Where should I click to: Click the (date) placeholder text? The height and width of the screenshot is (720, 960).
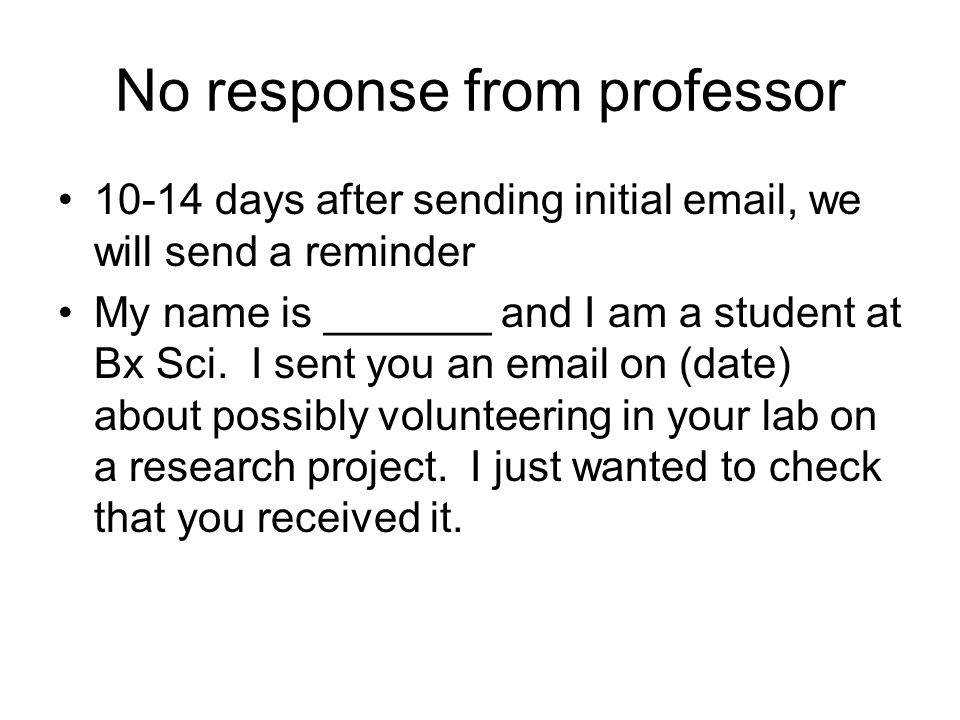pyautogui.click(x=735, y=365)
